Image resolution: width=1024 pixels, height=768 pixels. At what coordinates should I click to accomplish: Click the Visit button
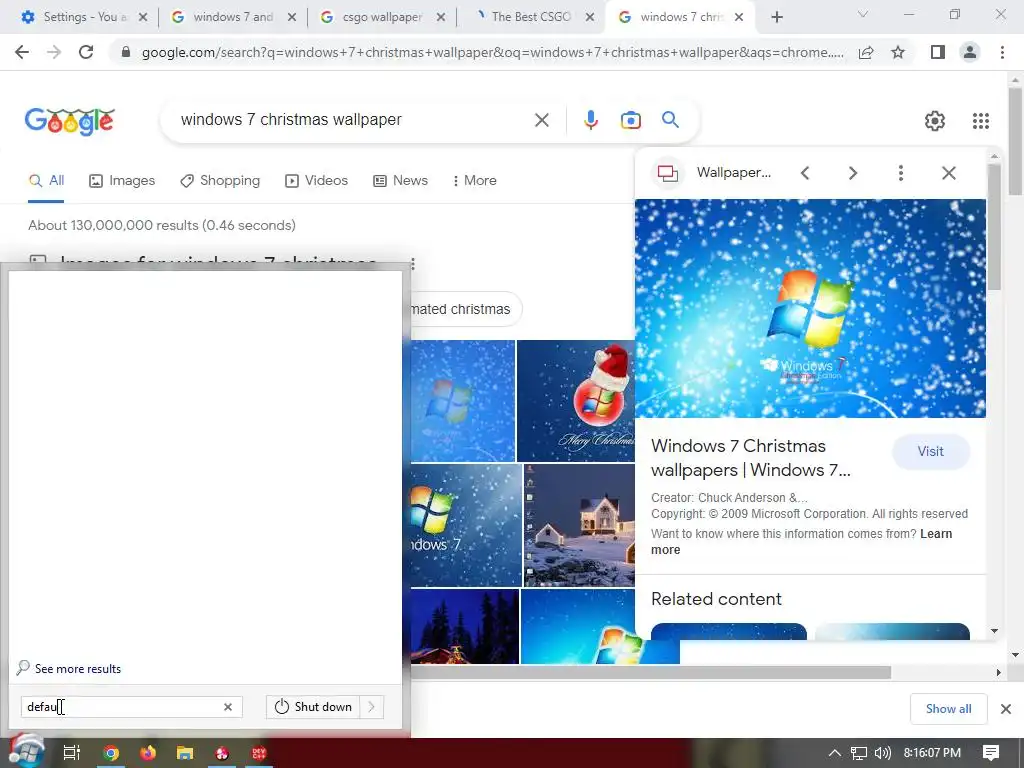[930, 451]
